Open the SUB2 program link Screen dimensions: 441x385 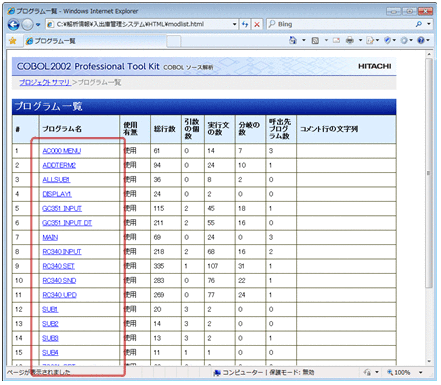coord(50,324)
